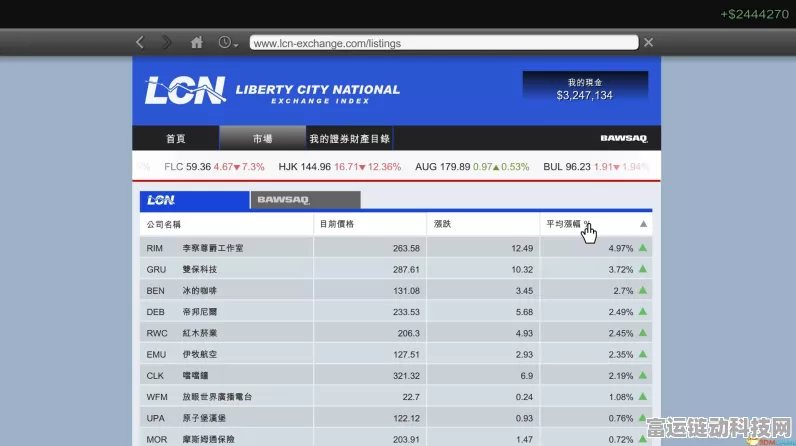This screenshot has height=446, width=796.
Task: Click 2.49% in DEB row
Action: click(x=621, y=313)
